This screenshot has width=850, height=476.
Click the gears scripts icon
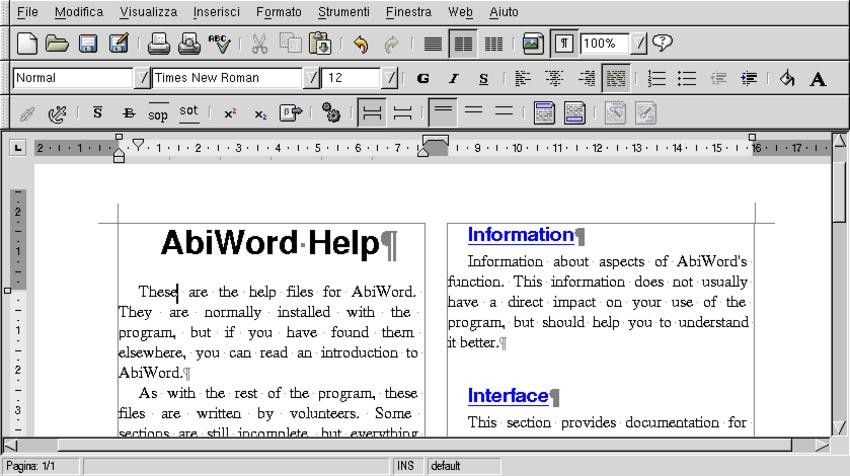tap(331, 113)
